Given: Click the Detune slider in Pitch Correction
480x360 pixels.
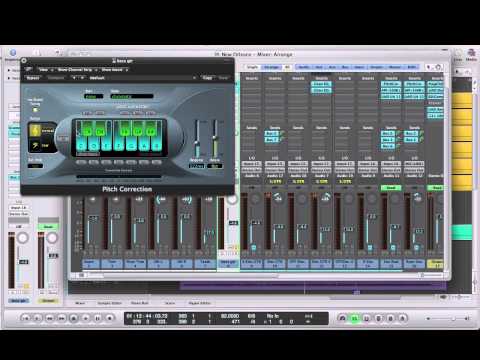Looking at the screenshot, I should coord(215,138).
